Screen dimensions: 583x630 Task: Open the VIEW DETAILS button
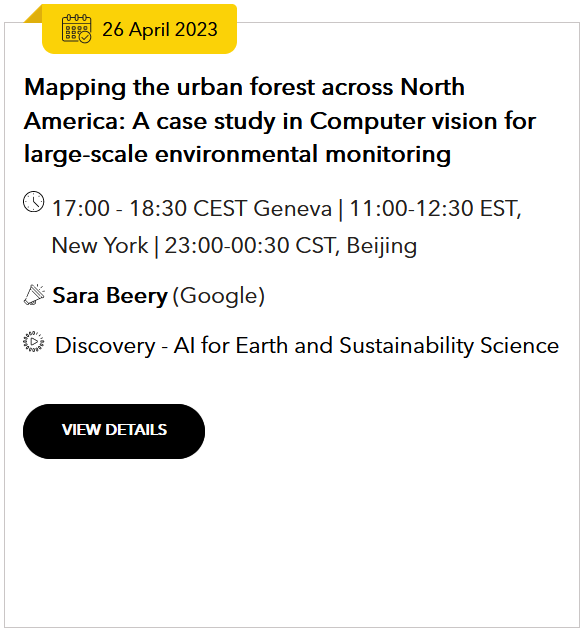114,431
